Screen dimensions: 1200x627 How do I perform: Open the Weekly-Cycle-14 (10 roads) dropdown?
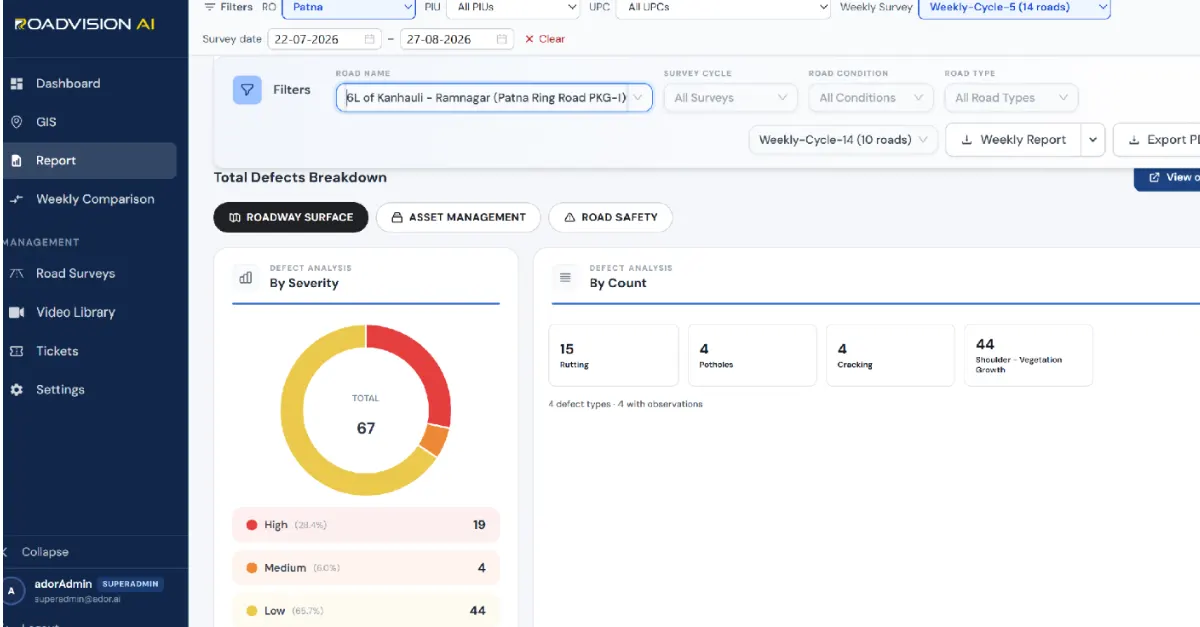pyautogui.click(x=843, y=140)
